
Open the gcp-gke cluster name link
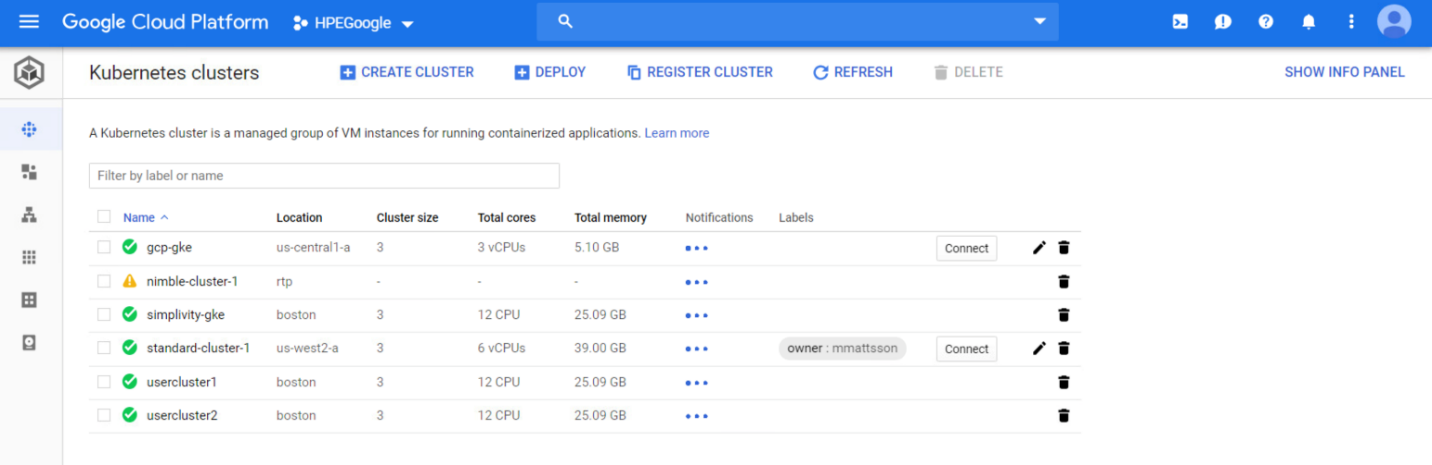point(168,247)
